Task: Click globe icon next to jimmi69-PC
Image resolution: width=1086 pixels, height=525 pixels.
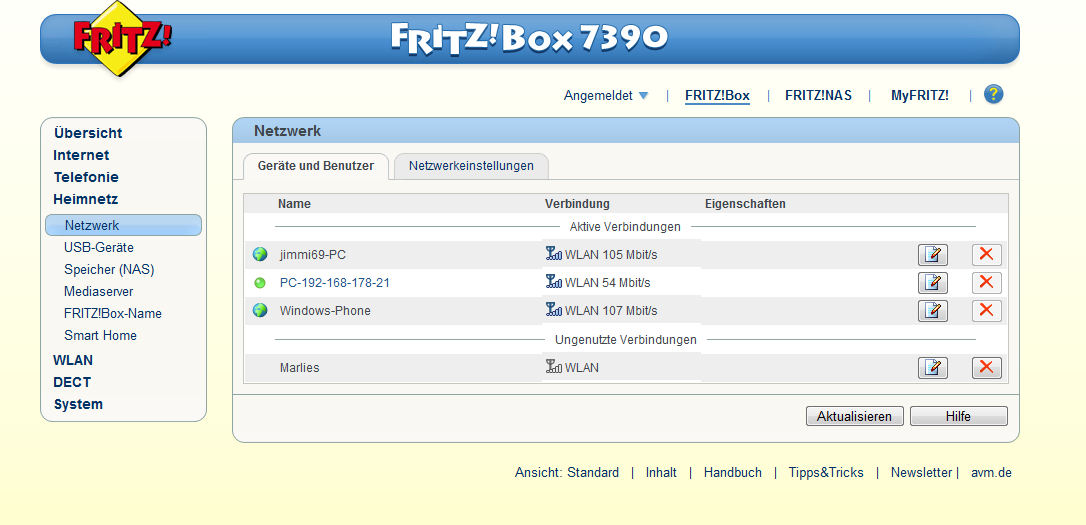Action: [260, 254]
